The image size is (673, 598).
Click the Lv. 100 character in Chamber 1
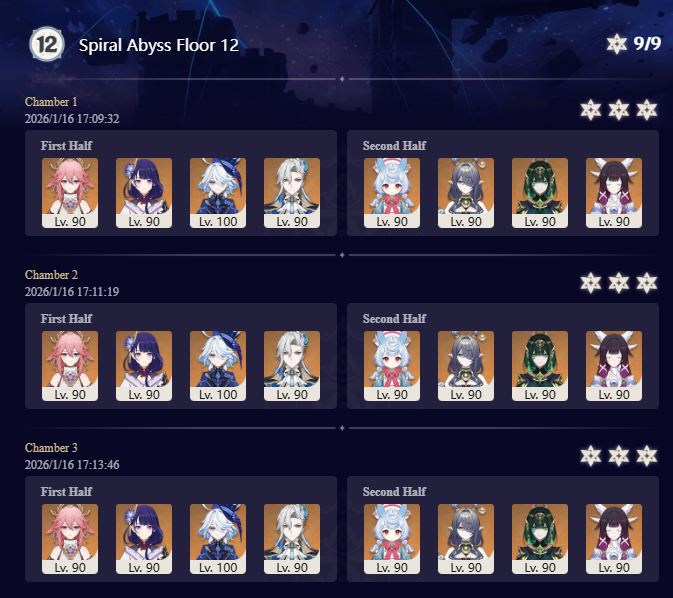[x=218, y=193]
